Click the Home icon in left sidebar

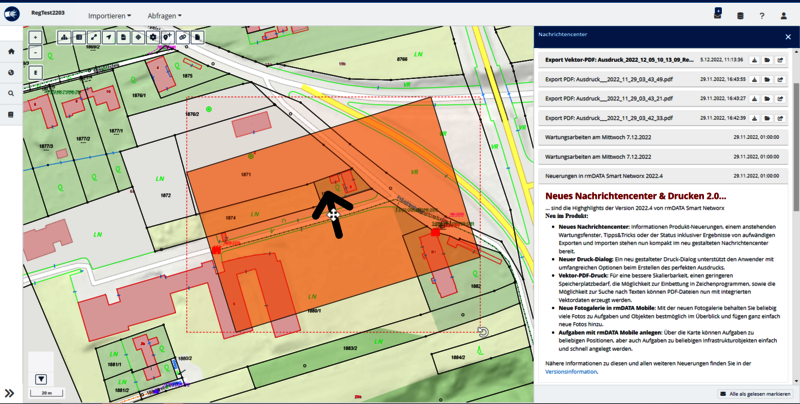11,51
